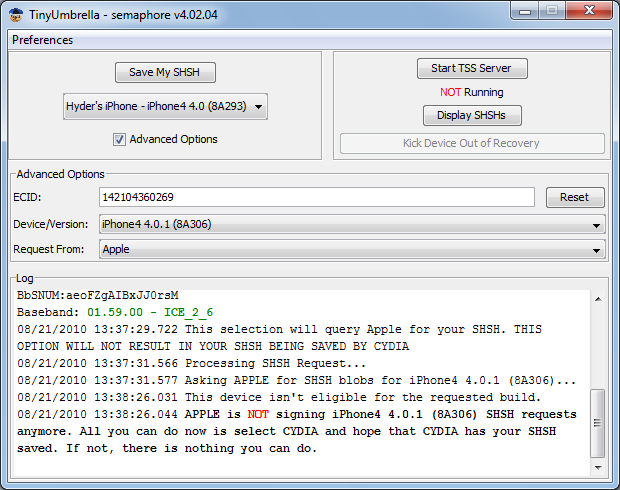
Task: Click the log vertical scrollbar thumb
Action: 597,423
